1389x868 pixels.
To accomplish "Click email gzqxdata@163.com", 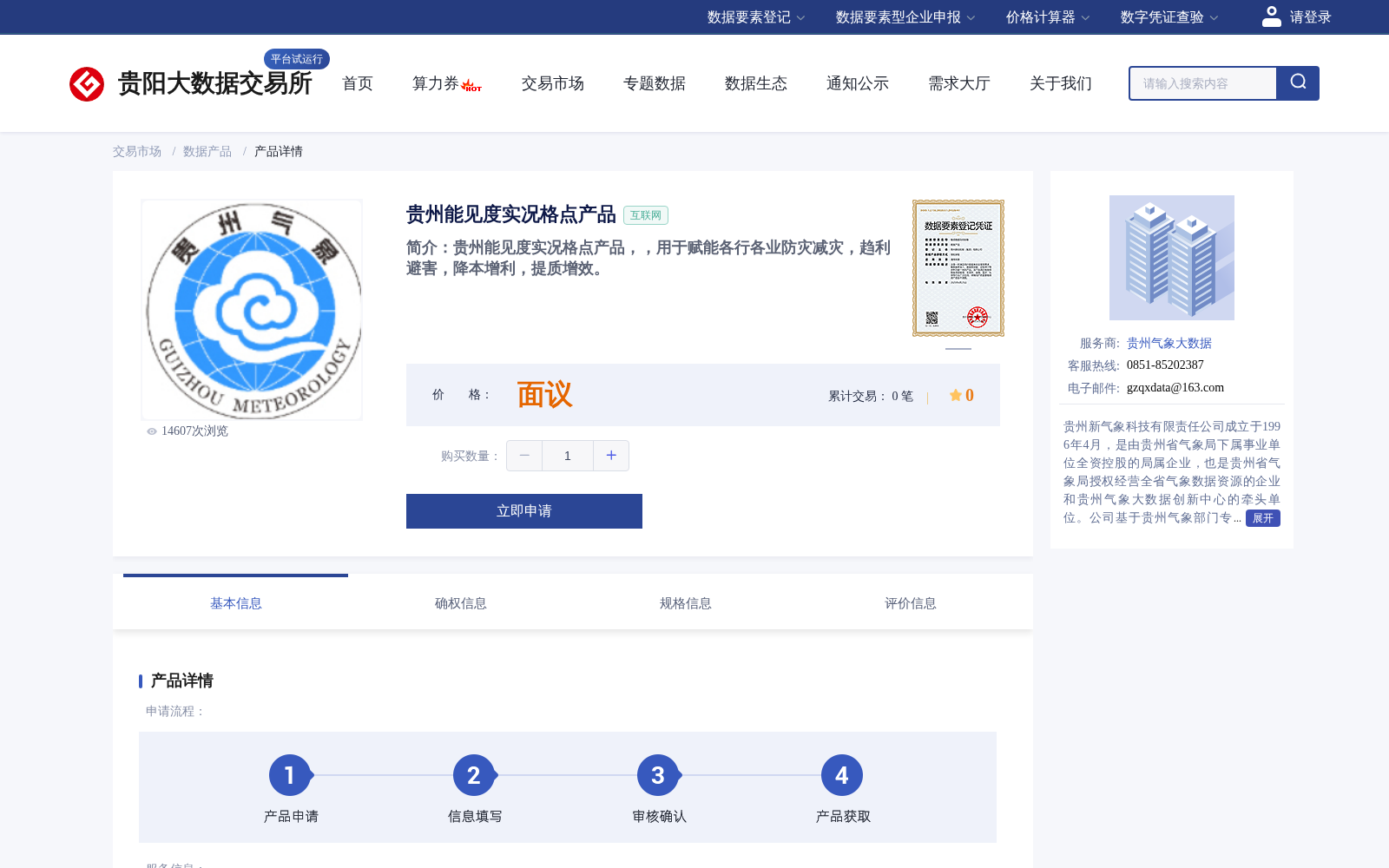I will pyautogui.click(x=1175, y=388).
